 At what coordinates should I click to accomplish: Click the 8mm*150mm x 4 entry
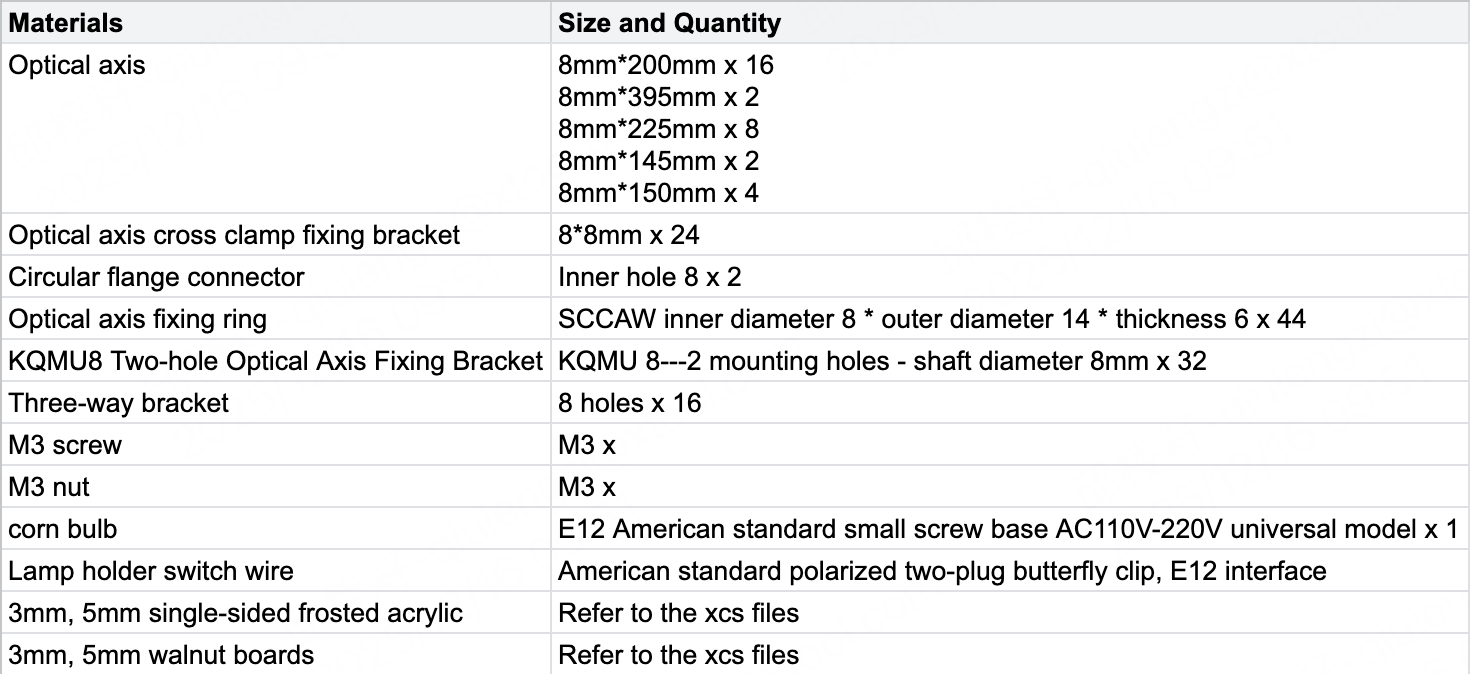tap(659, 194)
